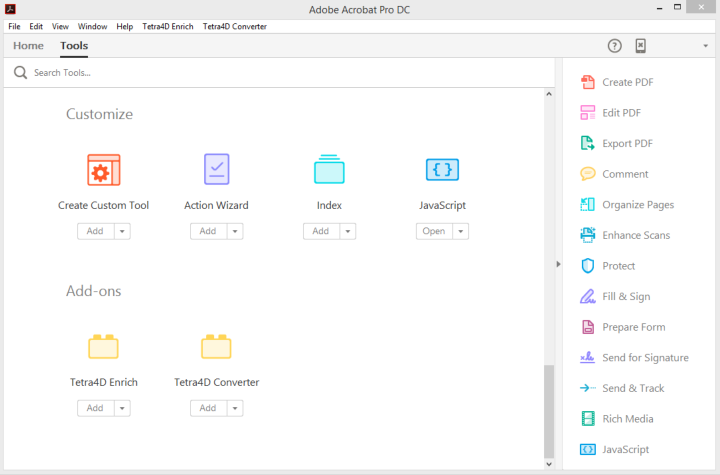Screen dimensions: 720x475
Task: Open Enhance Scans in the right pane
Action: [x=625, y=235]
